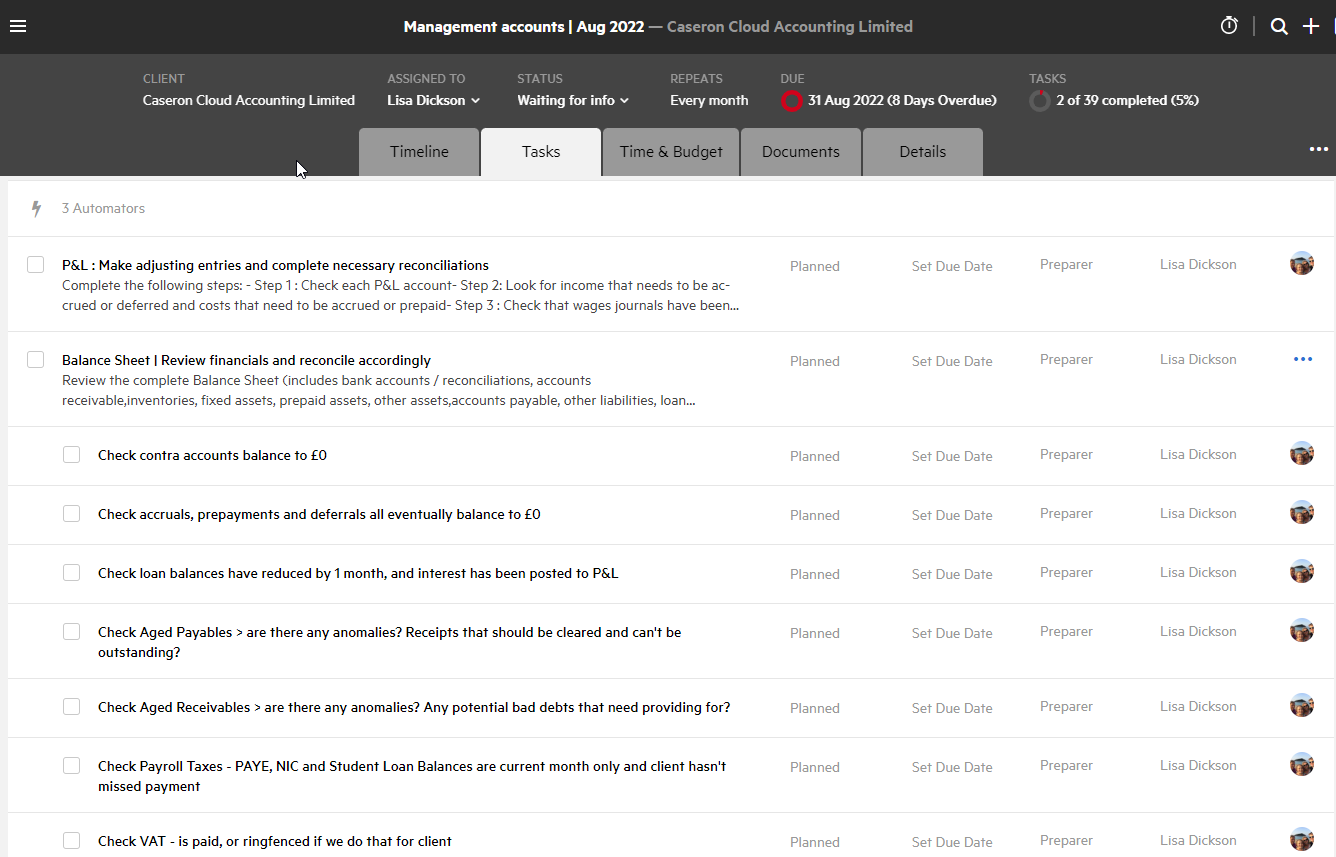Open Planned status on loan balances row
This screenshot has height=857, width=1336.
click(815, 574)
